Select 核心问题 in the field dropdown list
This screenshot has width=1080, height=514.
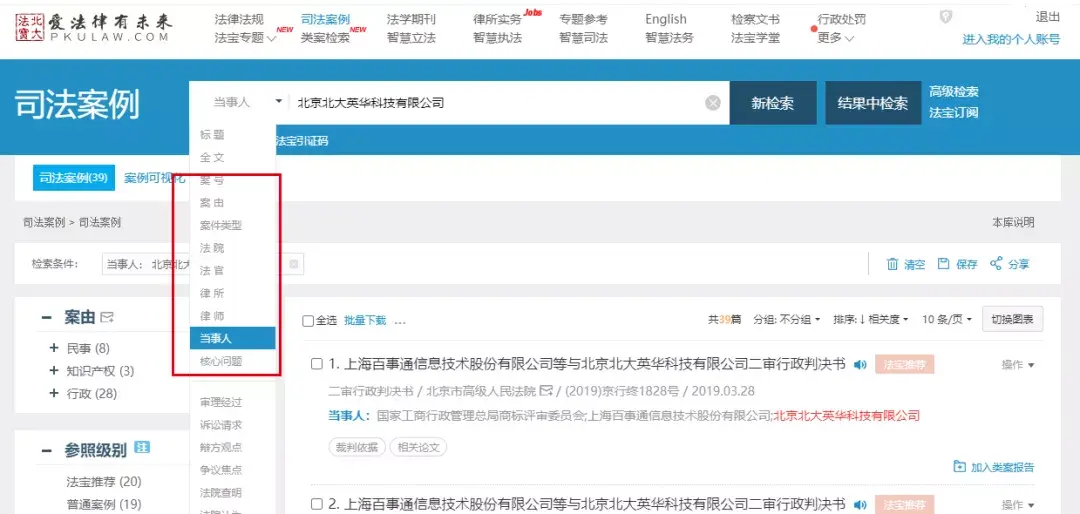pos(221,361)
